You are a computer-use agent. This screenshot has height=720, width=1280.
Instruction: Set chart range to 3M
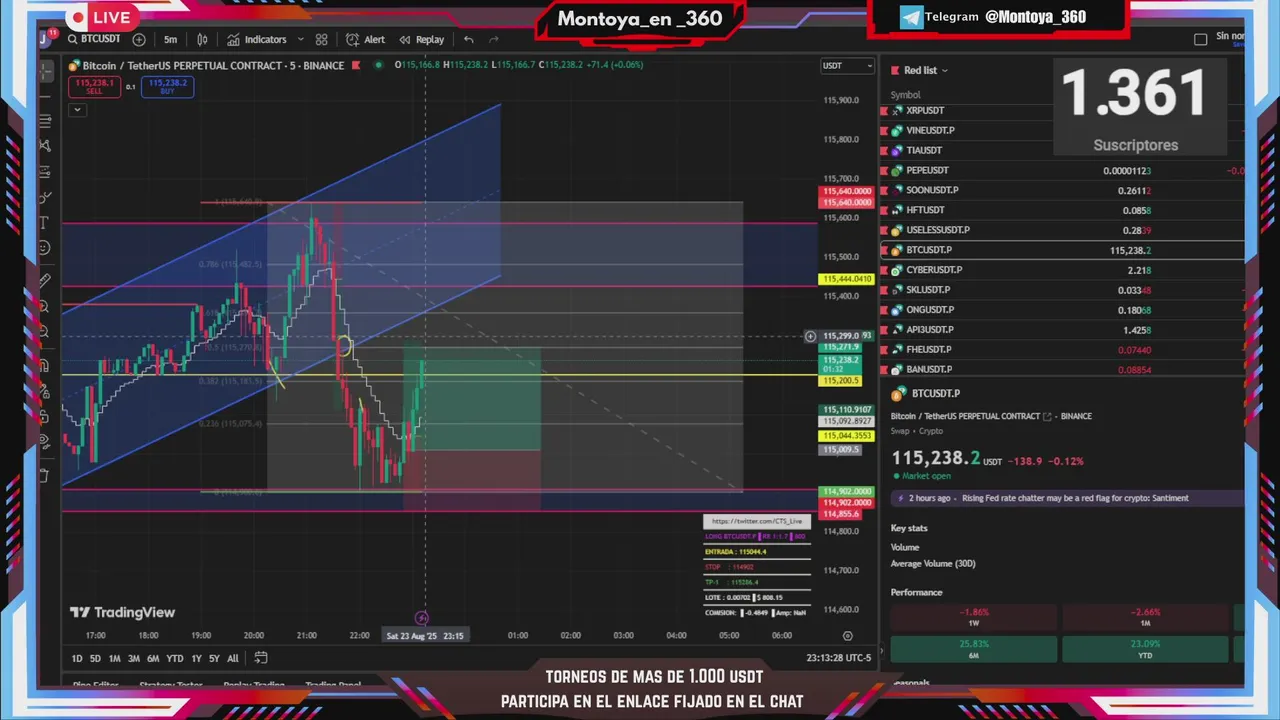click(x=134, y=658)
